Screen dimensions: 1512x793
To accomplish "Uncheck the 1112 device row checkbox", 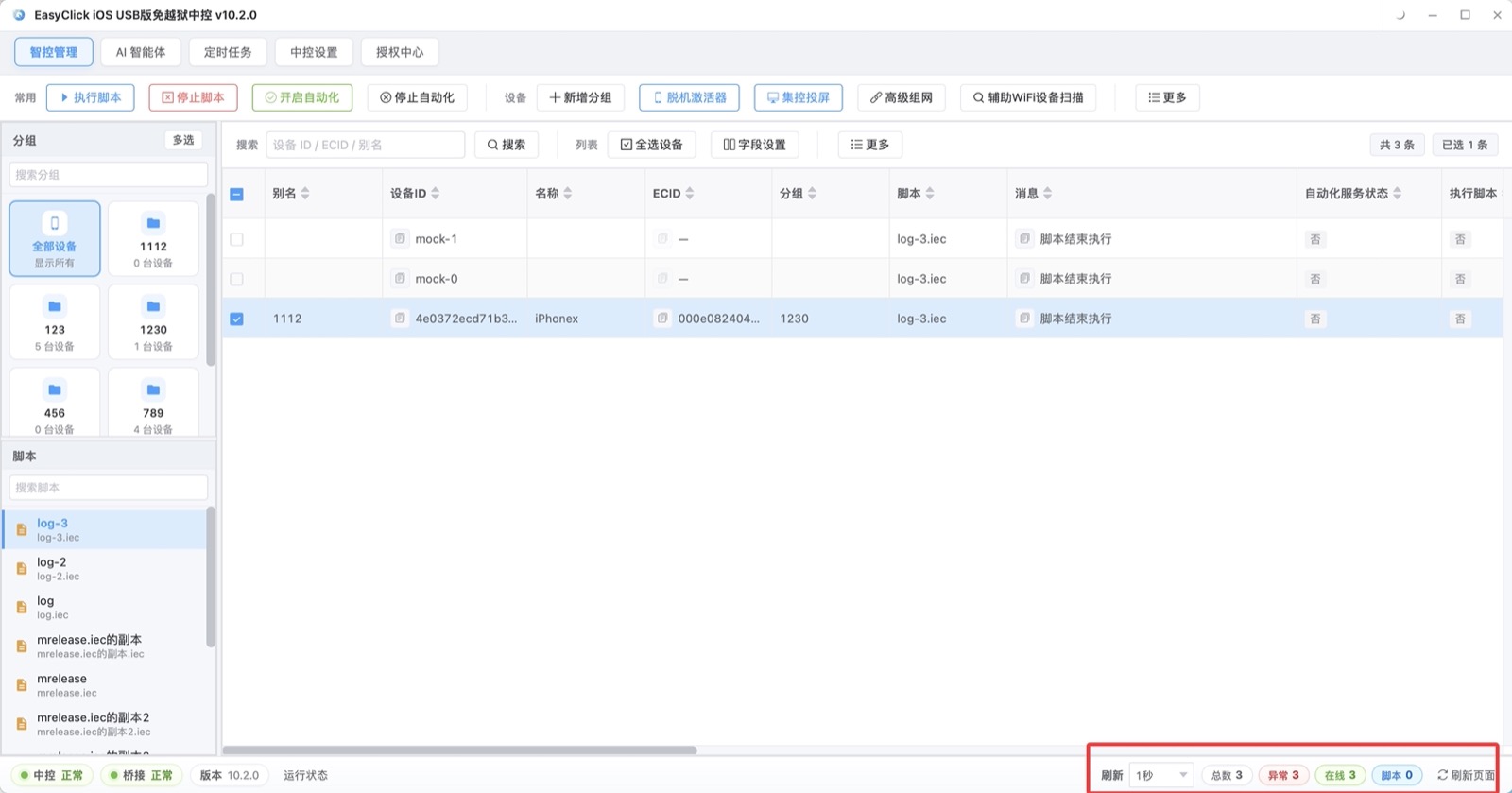I will point(237,319).
